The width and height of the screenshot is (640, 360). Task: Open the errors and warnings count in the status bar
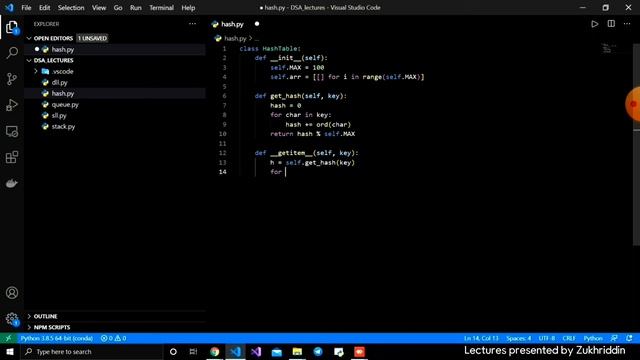pyautogui.click(x=113, y=338)
